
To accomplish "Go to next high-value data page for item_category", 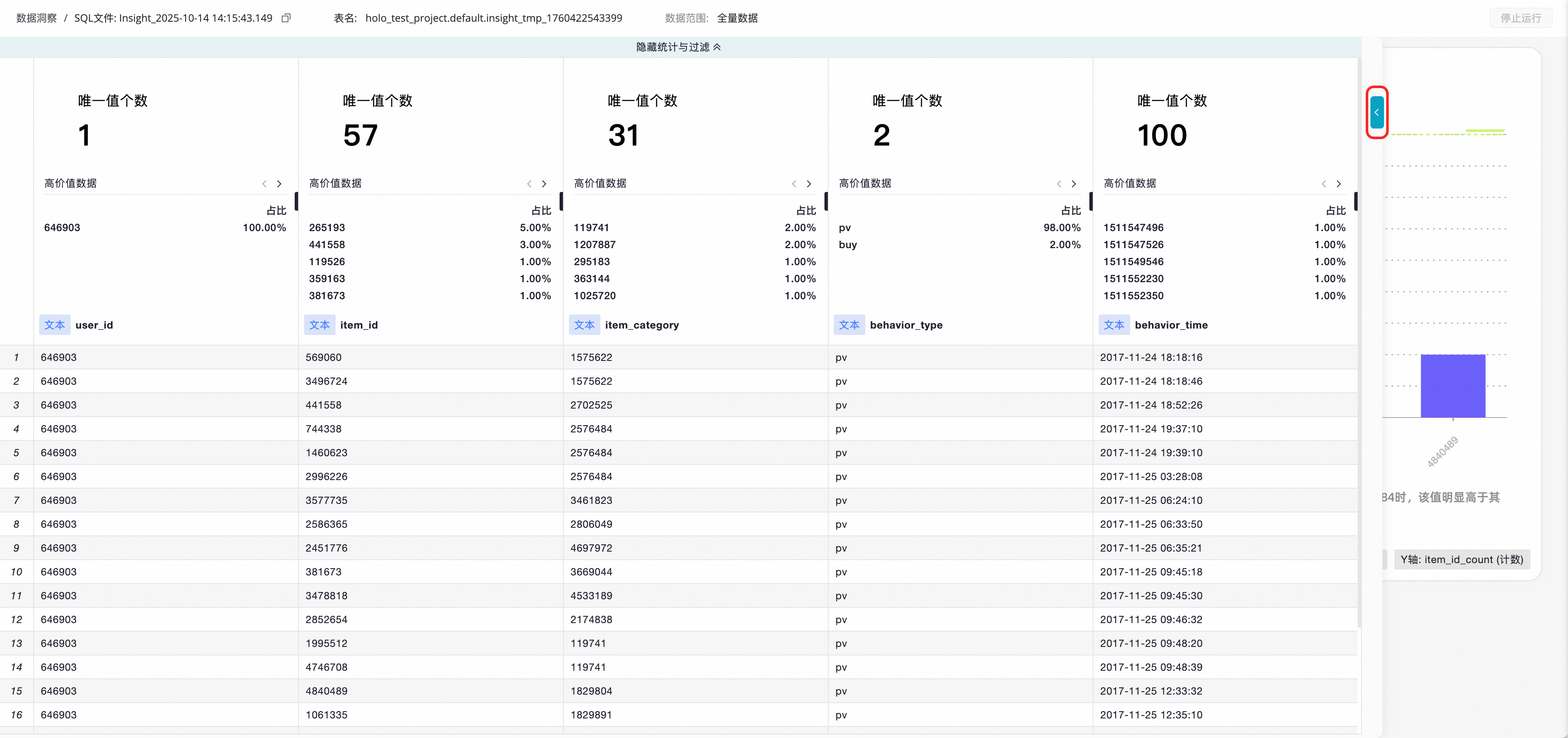I will click(809, 184).
